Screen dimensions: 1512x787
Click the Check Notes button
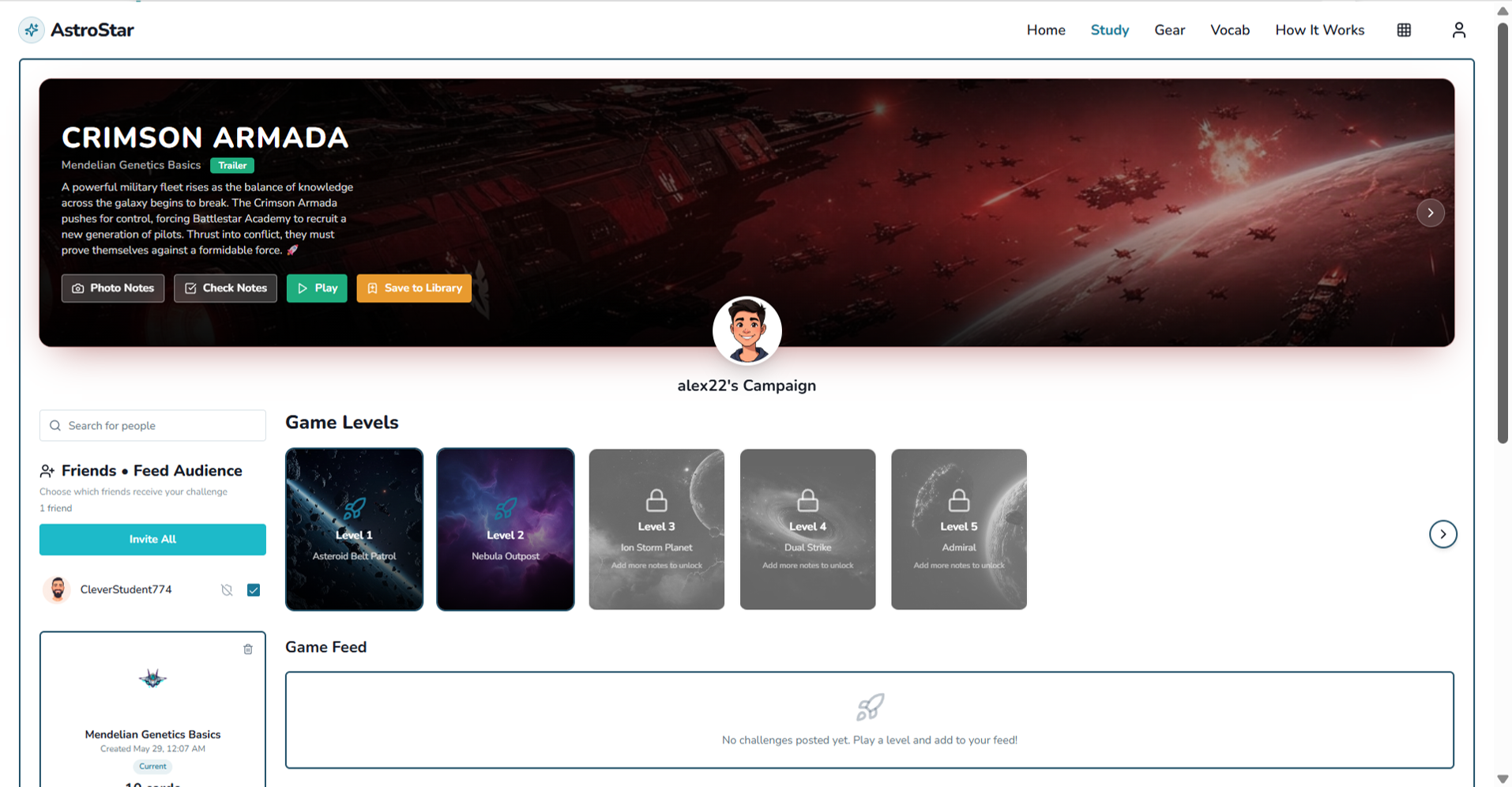pos(225,288)
